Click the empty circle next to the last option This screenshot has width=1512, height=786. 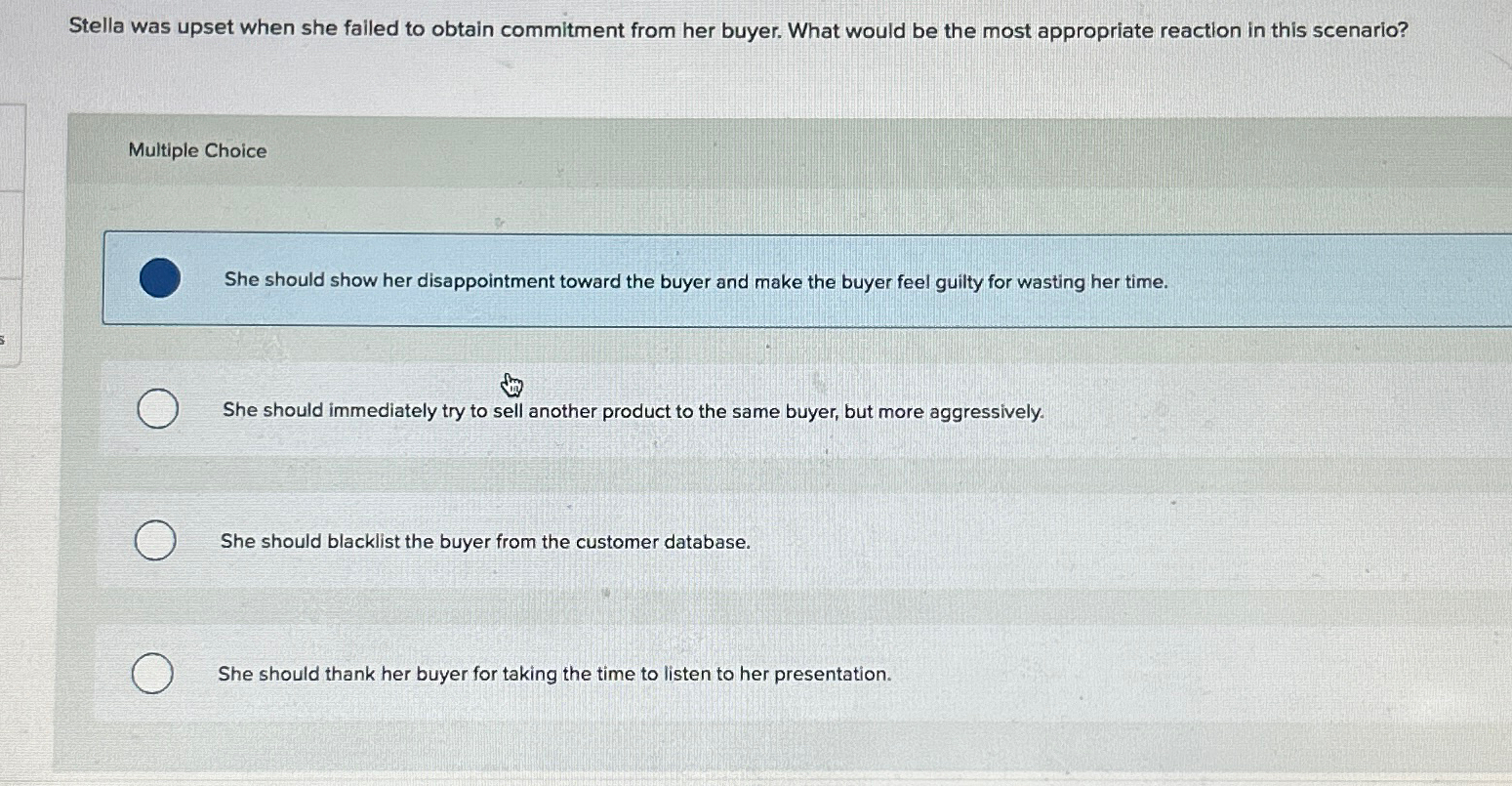[x=152, y=673]
